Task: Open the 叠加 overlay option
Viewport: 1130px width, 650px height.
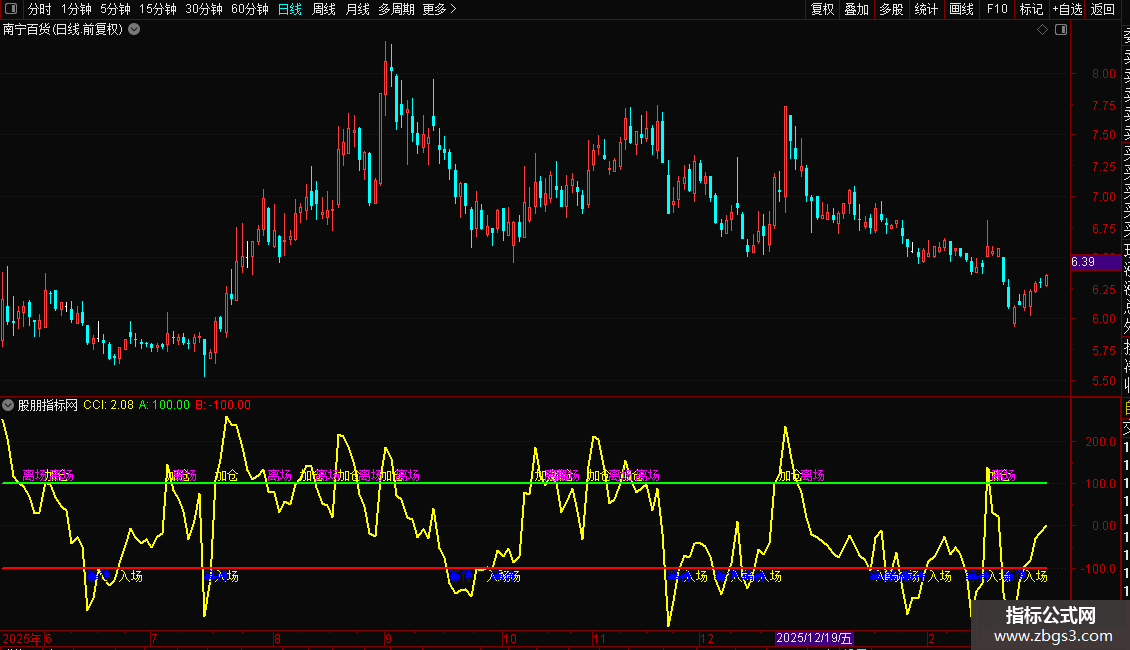Action: tap(856, 9)
